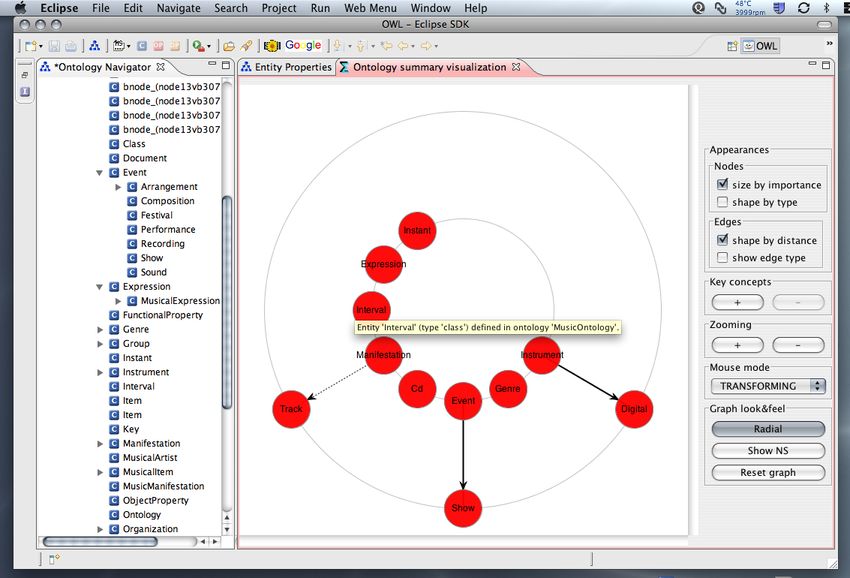Screen dimensions: 850x578
Task: Click the Zooming minus button
Action: pyautogui.click(x=798, y=345)
